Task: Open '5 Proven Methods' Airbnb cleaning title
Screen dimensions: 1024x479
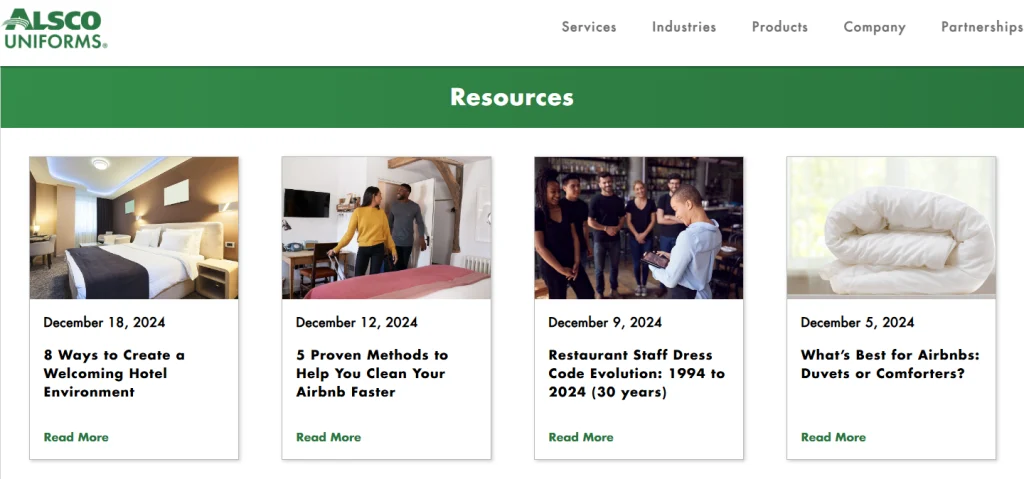Action: pos(372,373)
